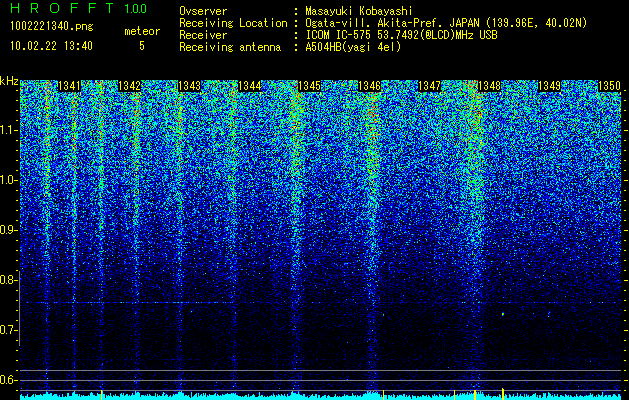Click the 1343 time marker
Image resolution: width=629 pixels, height=400 pixels.
pos(189,86)
